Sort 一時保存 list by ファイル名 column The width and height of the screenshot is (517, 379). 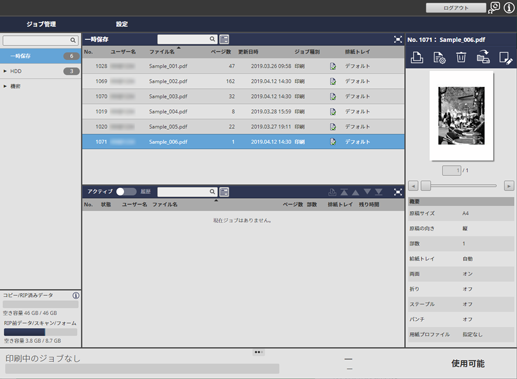click(162, 52)
